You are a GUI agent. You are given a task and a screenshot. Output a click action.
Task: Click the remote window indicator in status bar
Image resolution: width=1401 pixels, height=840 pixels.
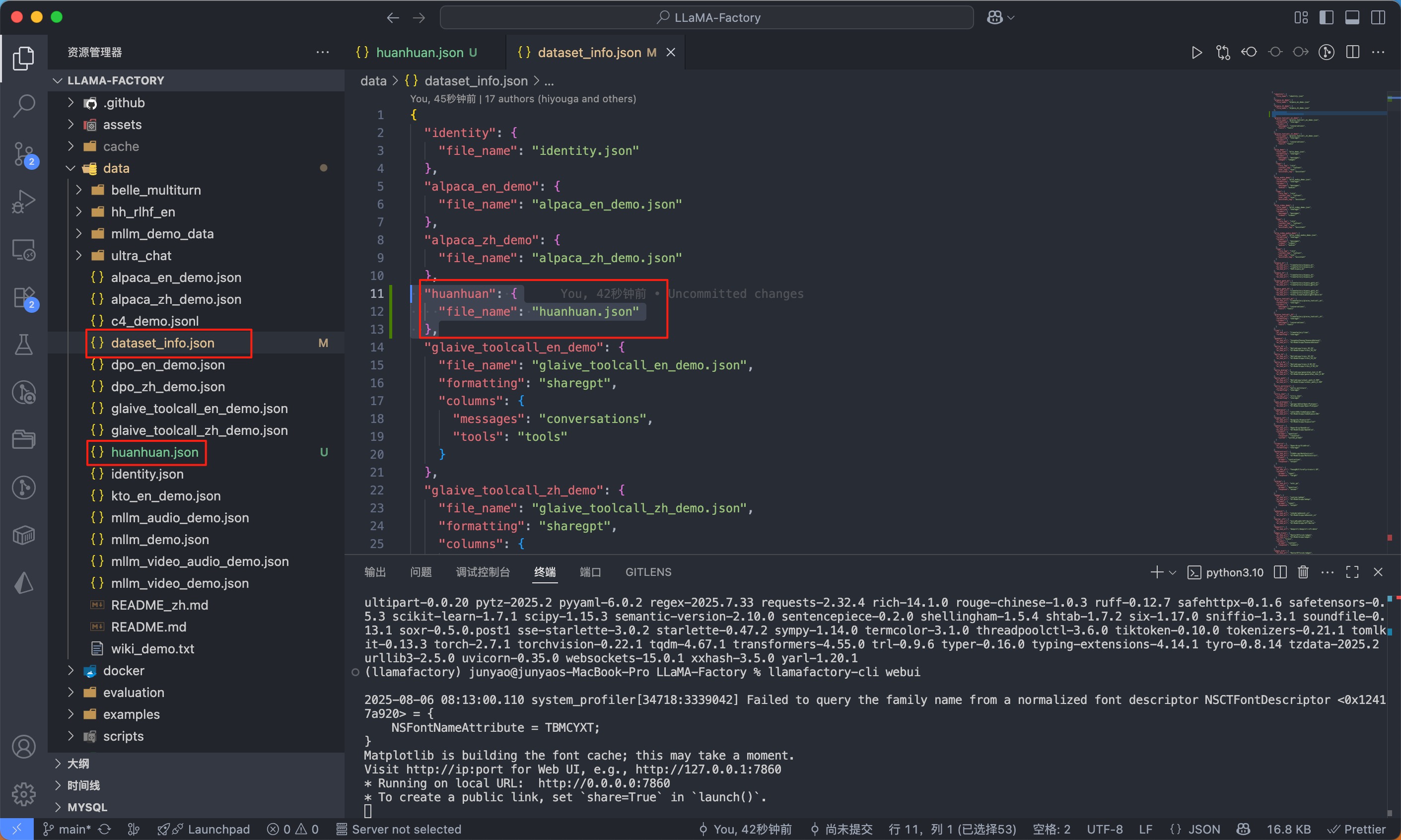16,829
